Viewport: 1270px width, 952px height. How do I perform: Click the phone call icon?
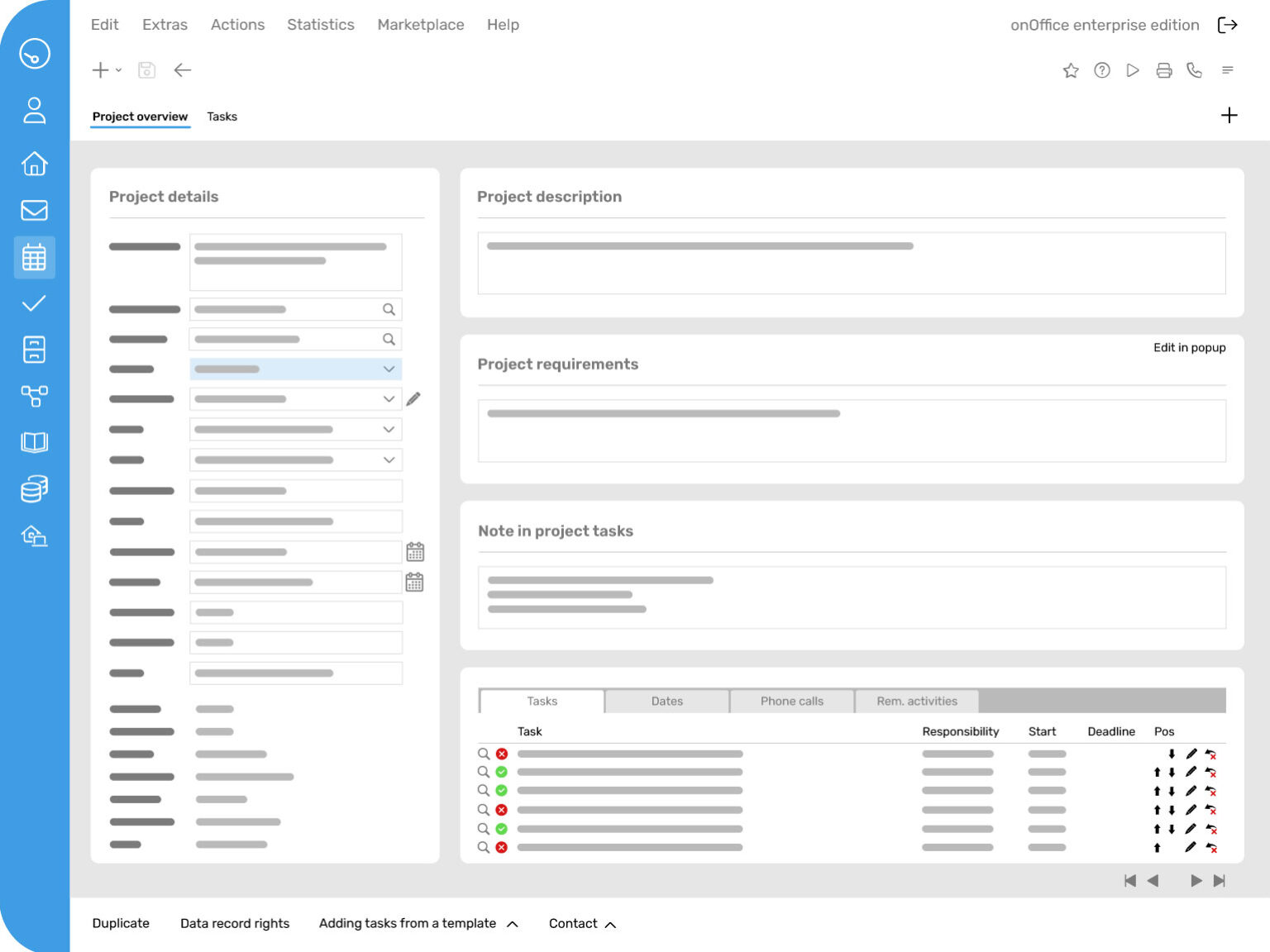coord(1194,70)
